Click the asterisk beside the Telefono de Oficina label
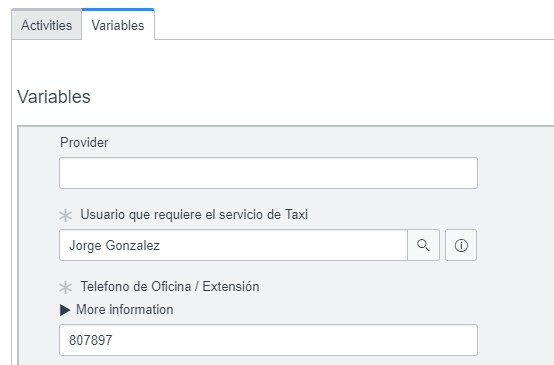 pos(65,287)
